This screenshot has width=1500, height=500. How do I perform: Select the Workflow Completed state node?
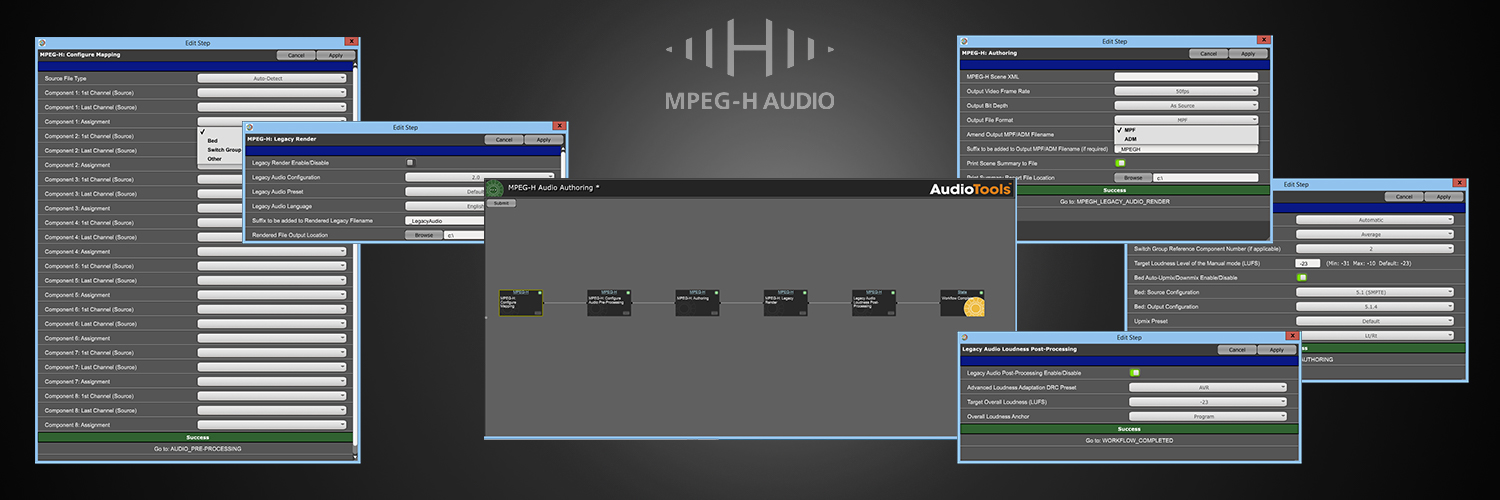[x=962, y=303]
